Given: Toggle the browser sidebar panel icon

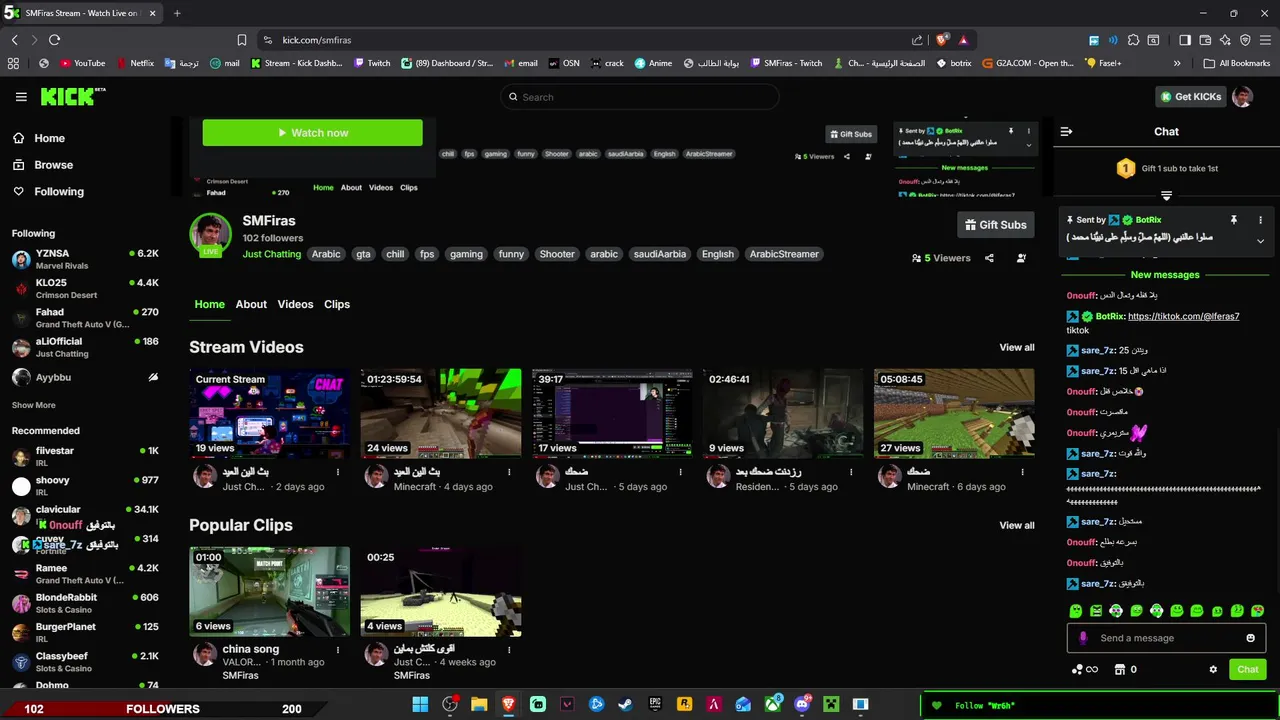Looking at the screenshot, I should [x=1185, y=40].
